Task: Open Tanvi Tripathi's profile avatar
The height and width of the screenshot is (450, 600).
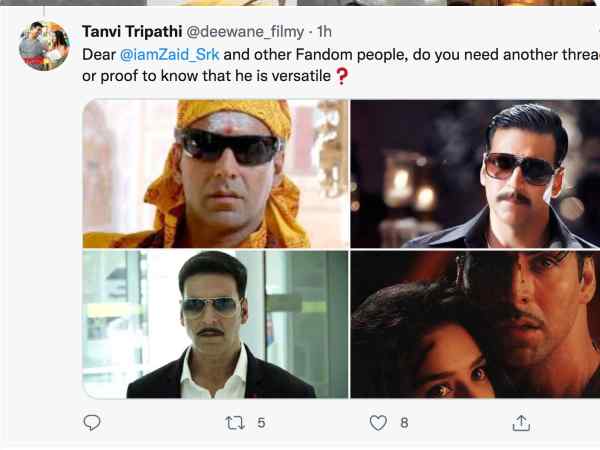Action: pyautogui.click(x=45, y=46)
